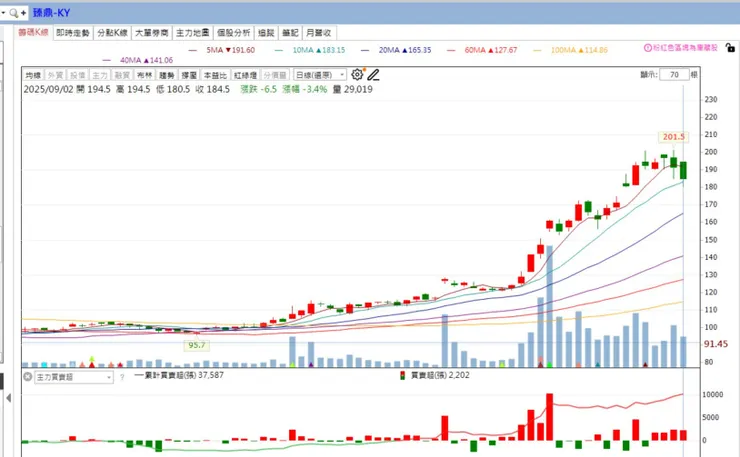Toggle the 紅綠燈 overlay button

click(x=245, y=75)
